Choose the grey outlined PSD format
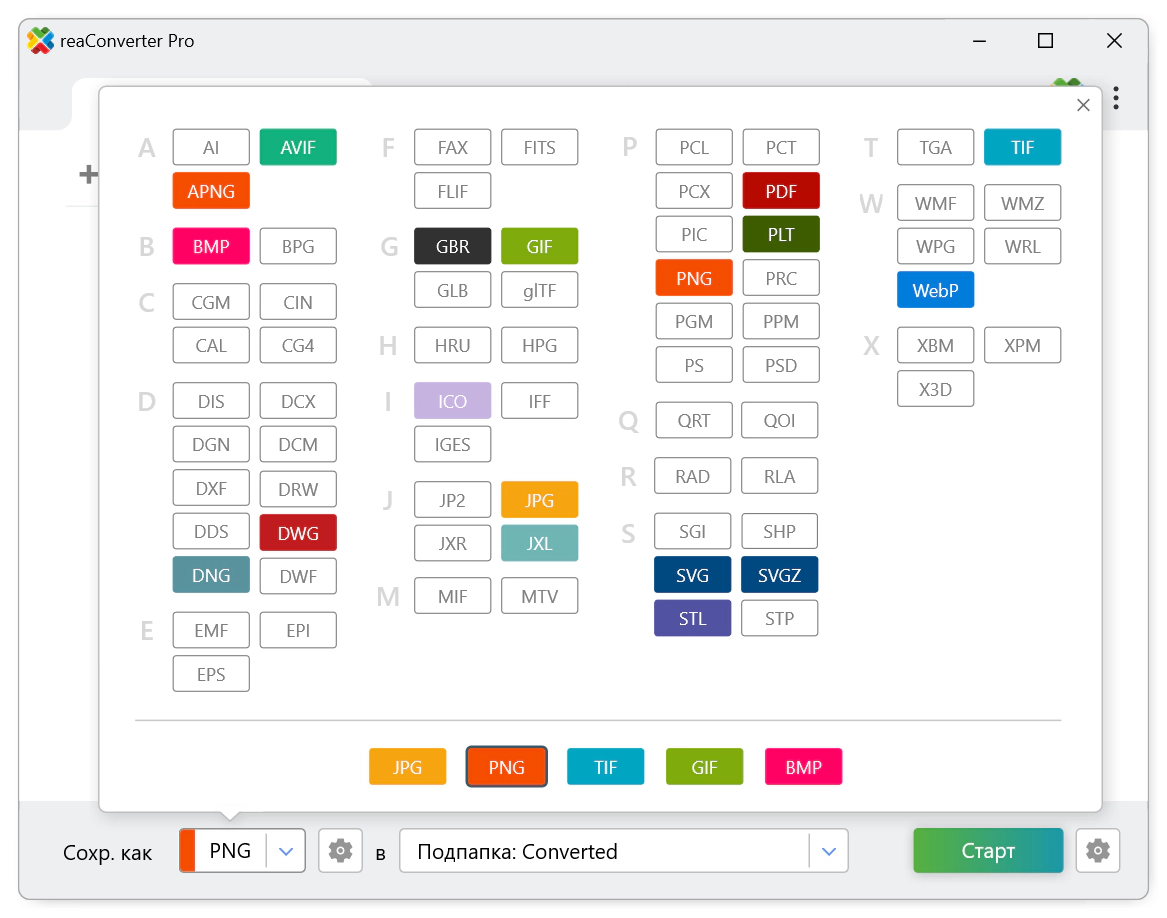This screenshot has width=1167, height=918. pyautogui.click(x=781, y=365)
